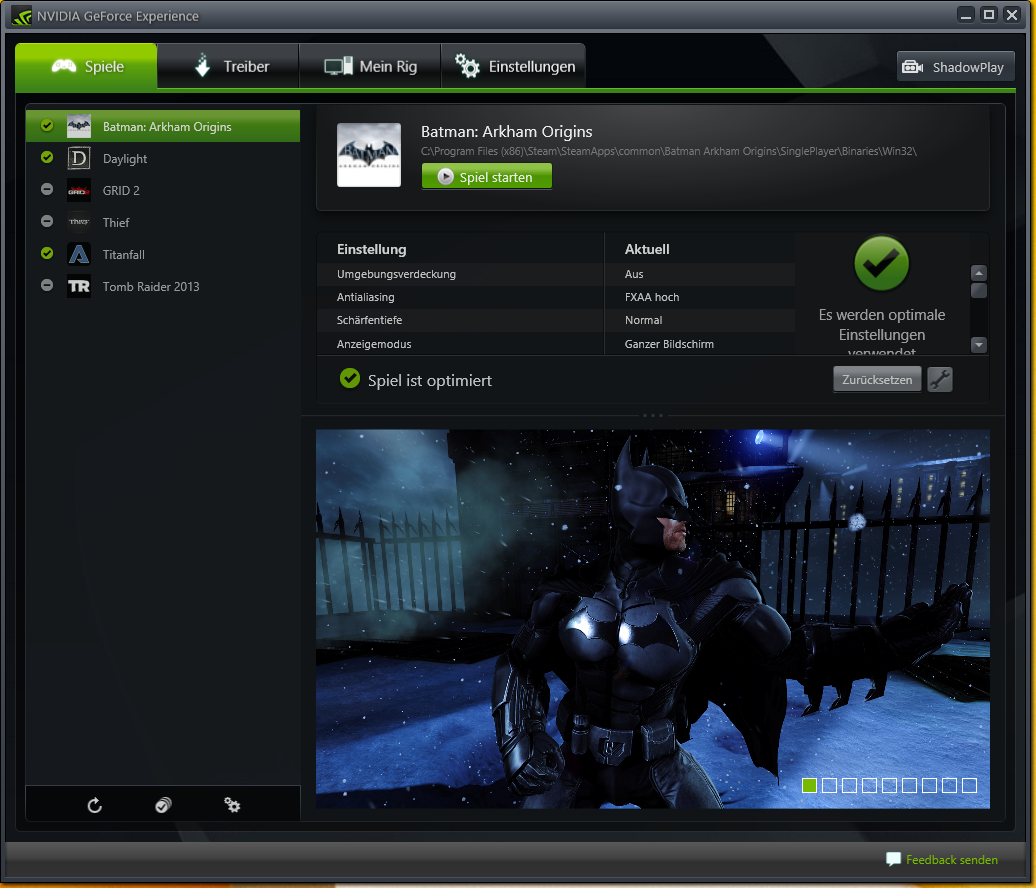Click the Schärfentiefe setting row
This screenshot has height=888, width=1036.
click(556, 320)
